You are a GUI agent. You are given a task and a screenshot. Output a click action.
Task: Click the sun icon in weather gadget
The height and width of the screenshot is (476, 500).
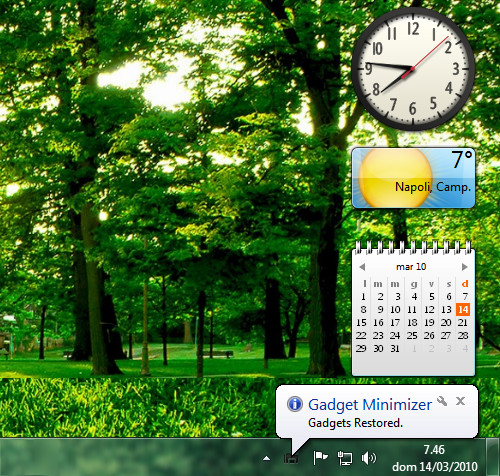pyautogui.click(x=396, y=178)
